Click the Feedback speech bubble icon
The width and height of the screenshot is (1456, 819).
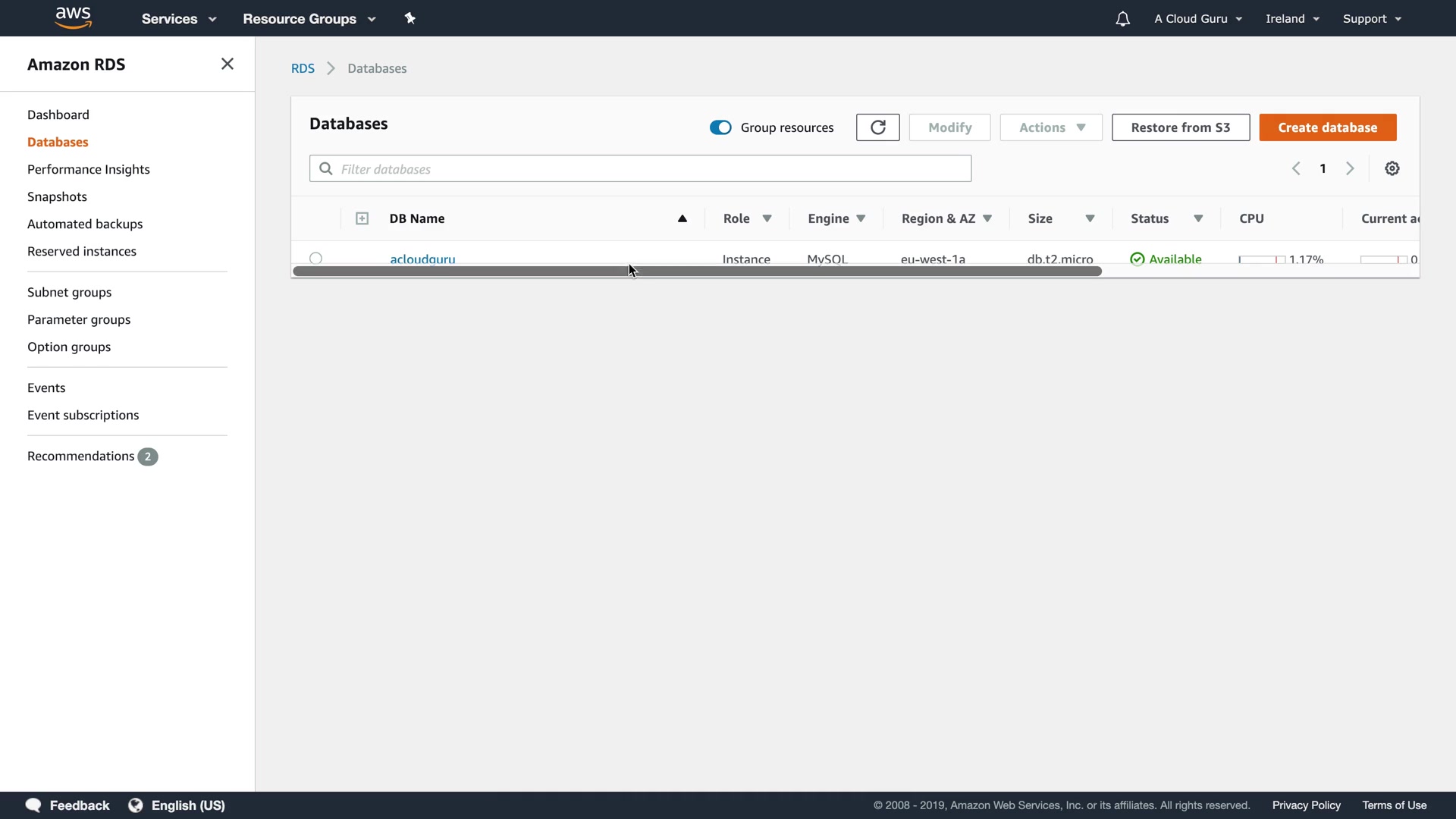click(33, 805)
